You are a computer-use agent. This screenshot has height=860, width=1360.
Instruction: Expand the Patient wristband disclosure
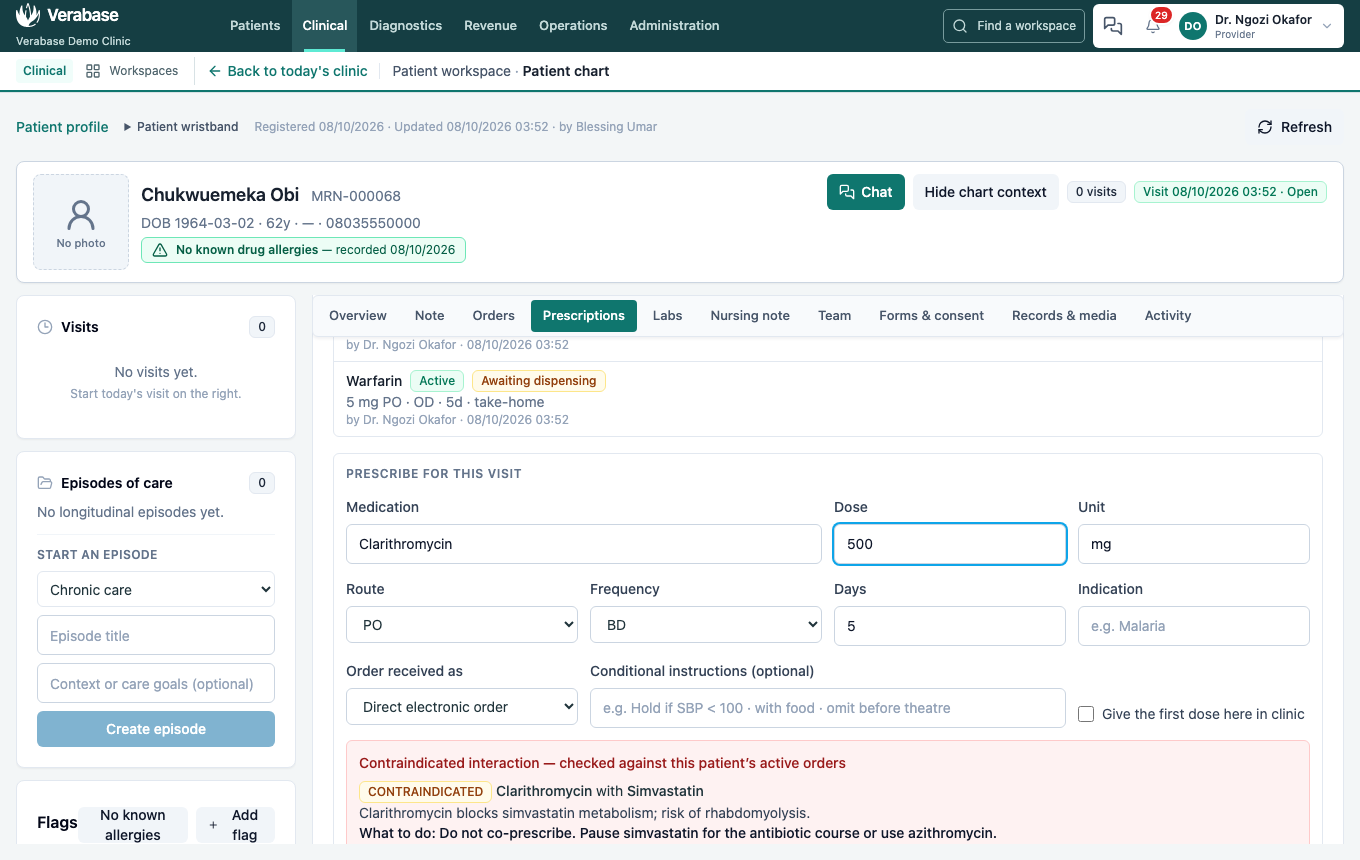181,127
